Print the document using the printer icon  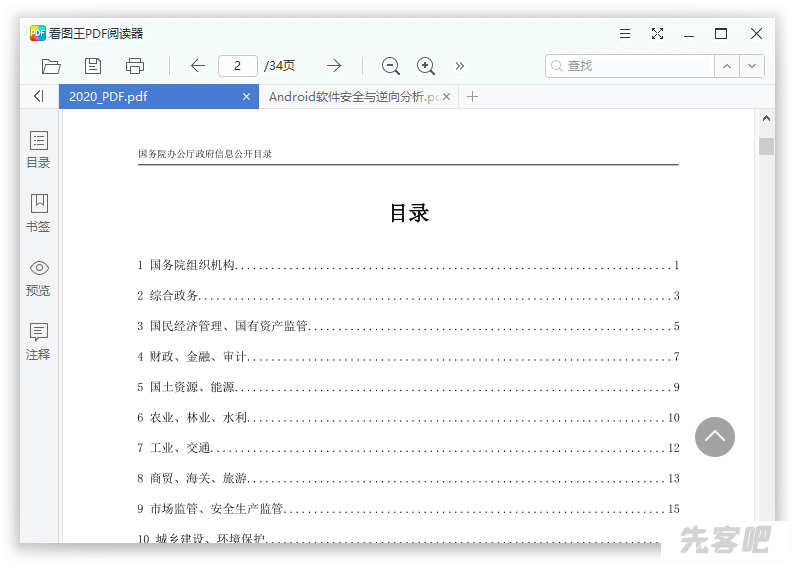coord(135,66)
